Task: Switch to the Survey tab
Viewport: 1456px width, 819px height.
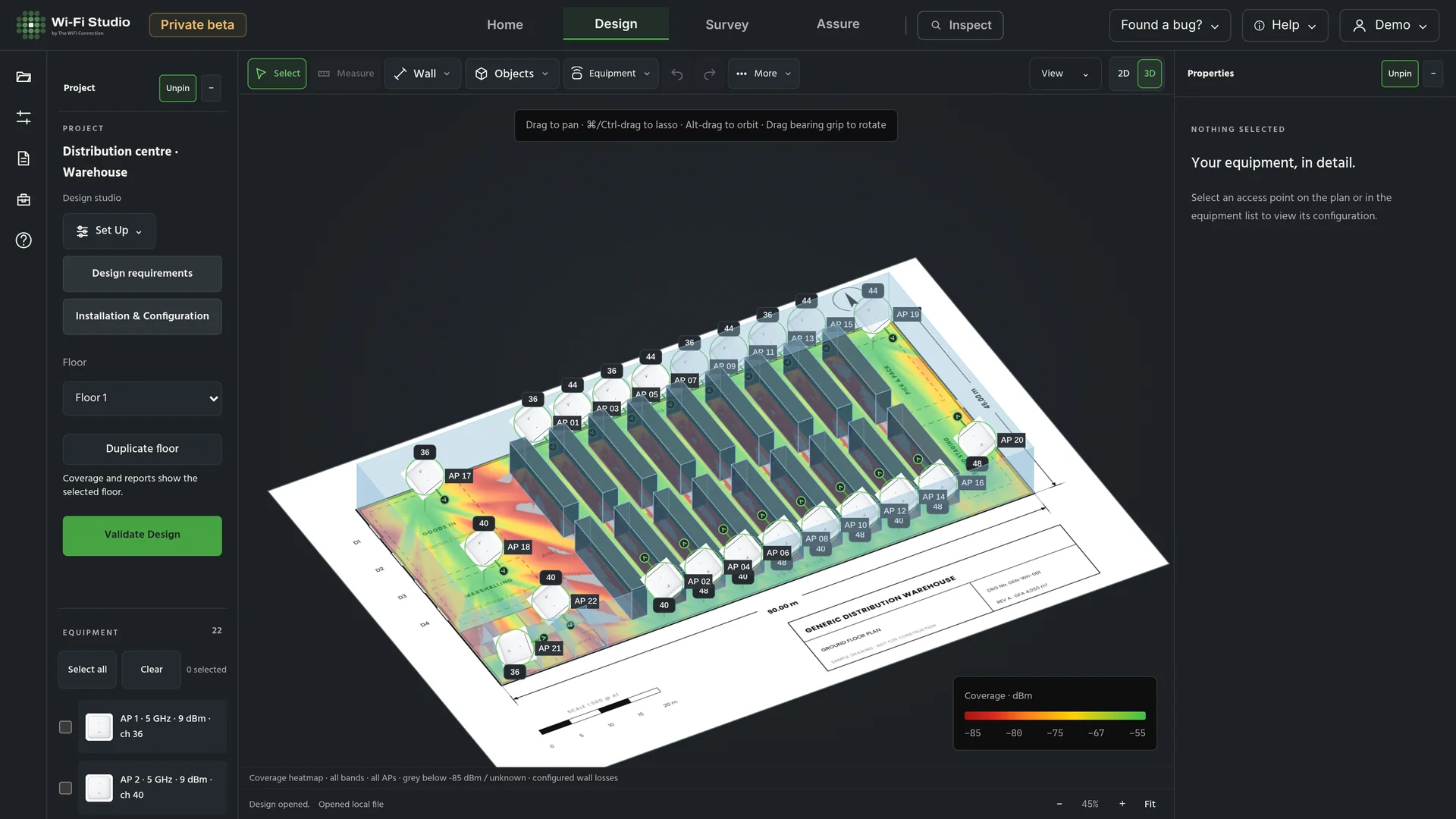Action: [726, 24]
